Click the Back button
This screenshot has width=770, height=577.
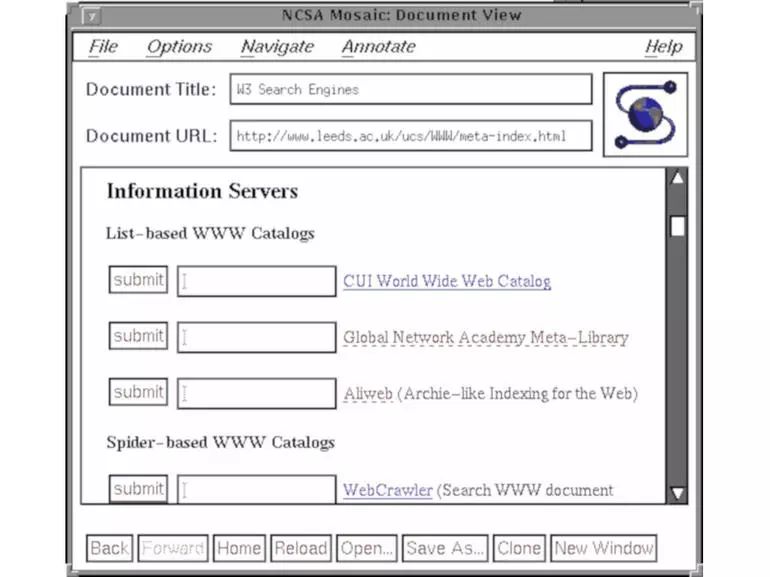click(110, 548)
